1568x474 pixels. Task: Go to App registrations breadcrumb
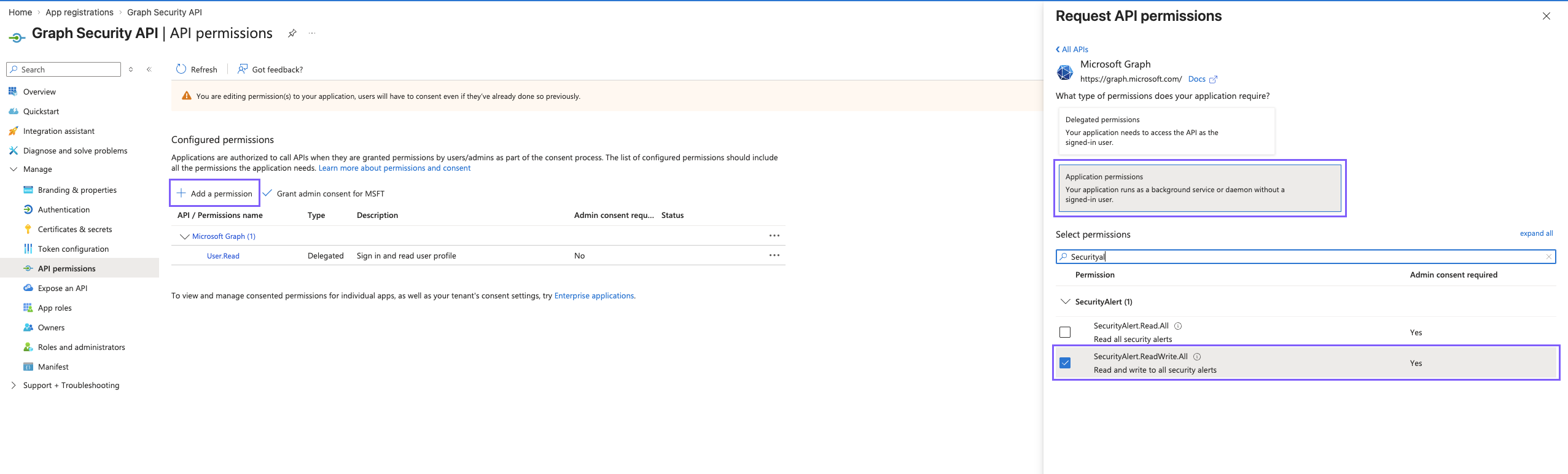(x=79, y=12)
